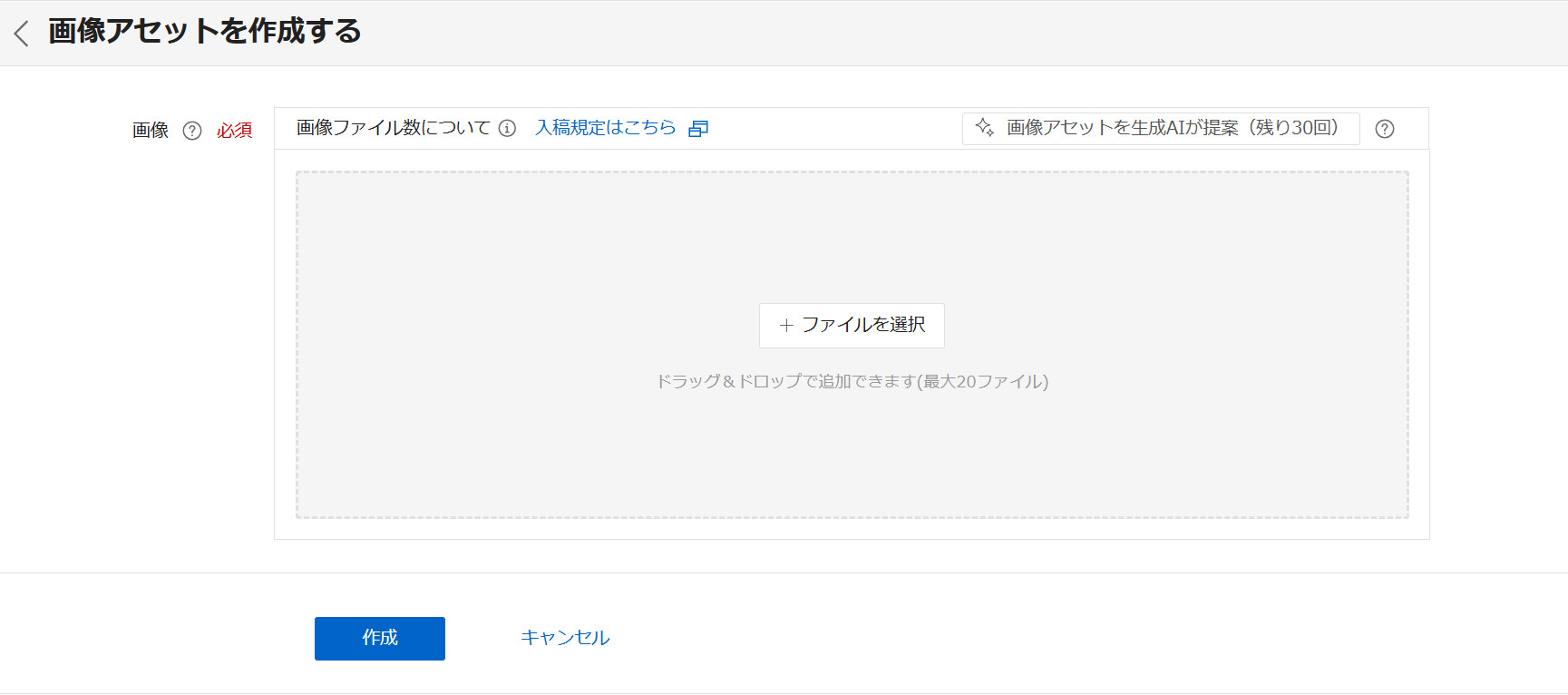
Task: Click the red 必須 label
Action: (x=234, y=131)
